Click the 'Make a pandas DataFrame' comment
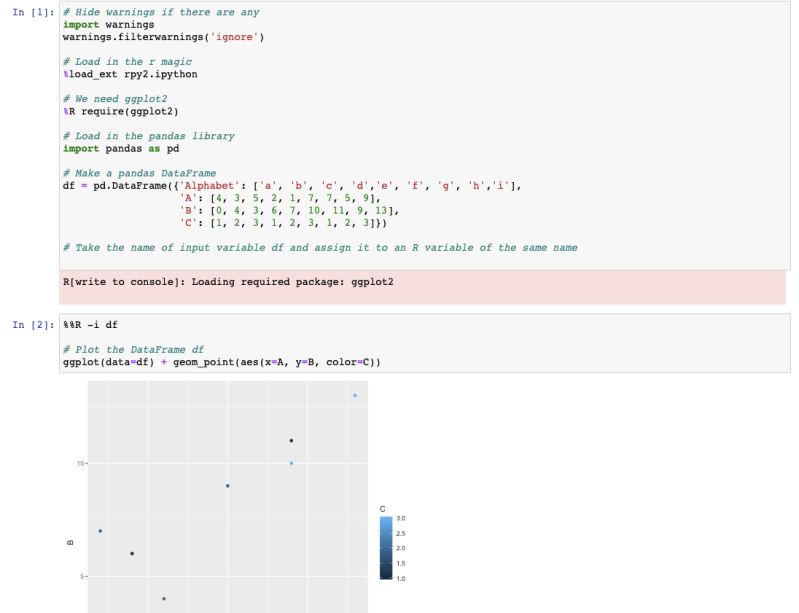This screenshot has width=799, height=613. pos(140,173)
